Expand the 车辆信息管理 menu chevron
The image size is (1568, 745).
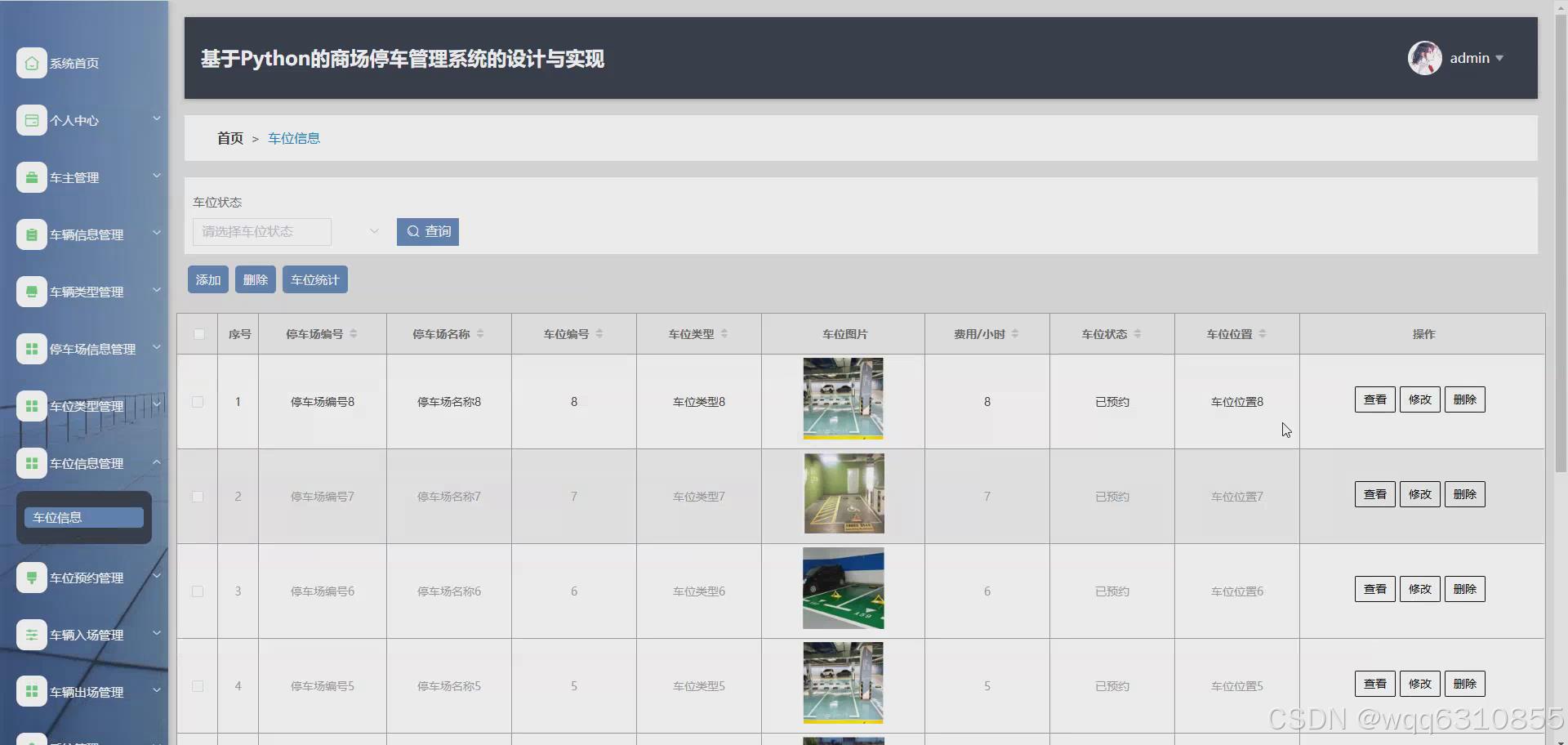[x=156, y=233]
